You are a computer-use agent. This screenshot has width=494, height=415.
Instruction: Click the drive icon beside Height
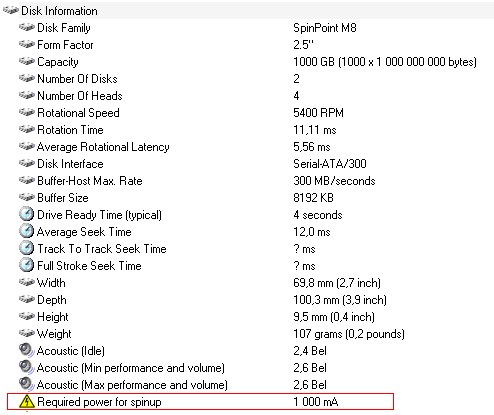(x=27, y=316)
